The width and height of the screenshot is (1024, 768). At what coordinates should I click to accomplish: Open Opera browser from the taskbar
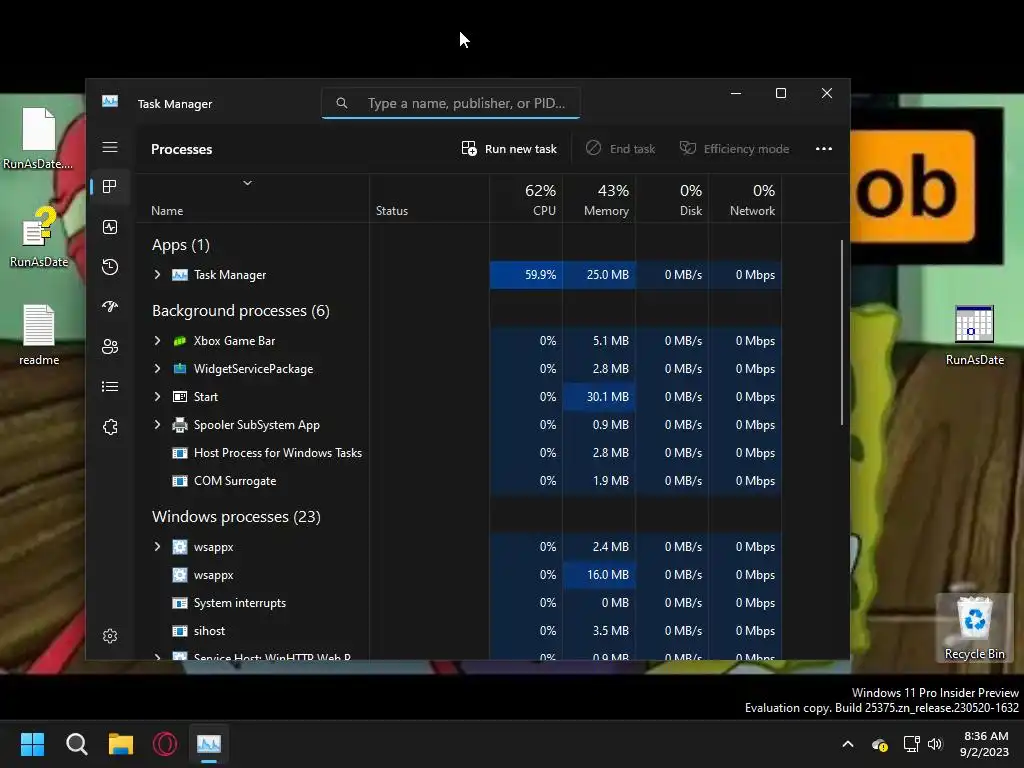tap(165, 744)
